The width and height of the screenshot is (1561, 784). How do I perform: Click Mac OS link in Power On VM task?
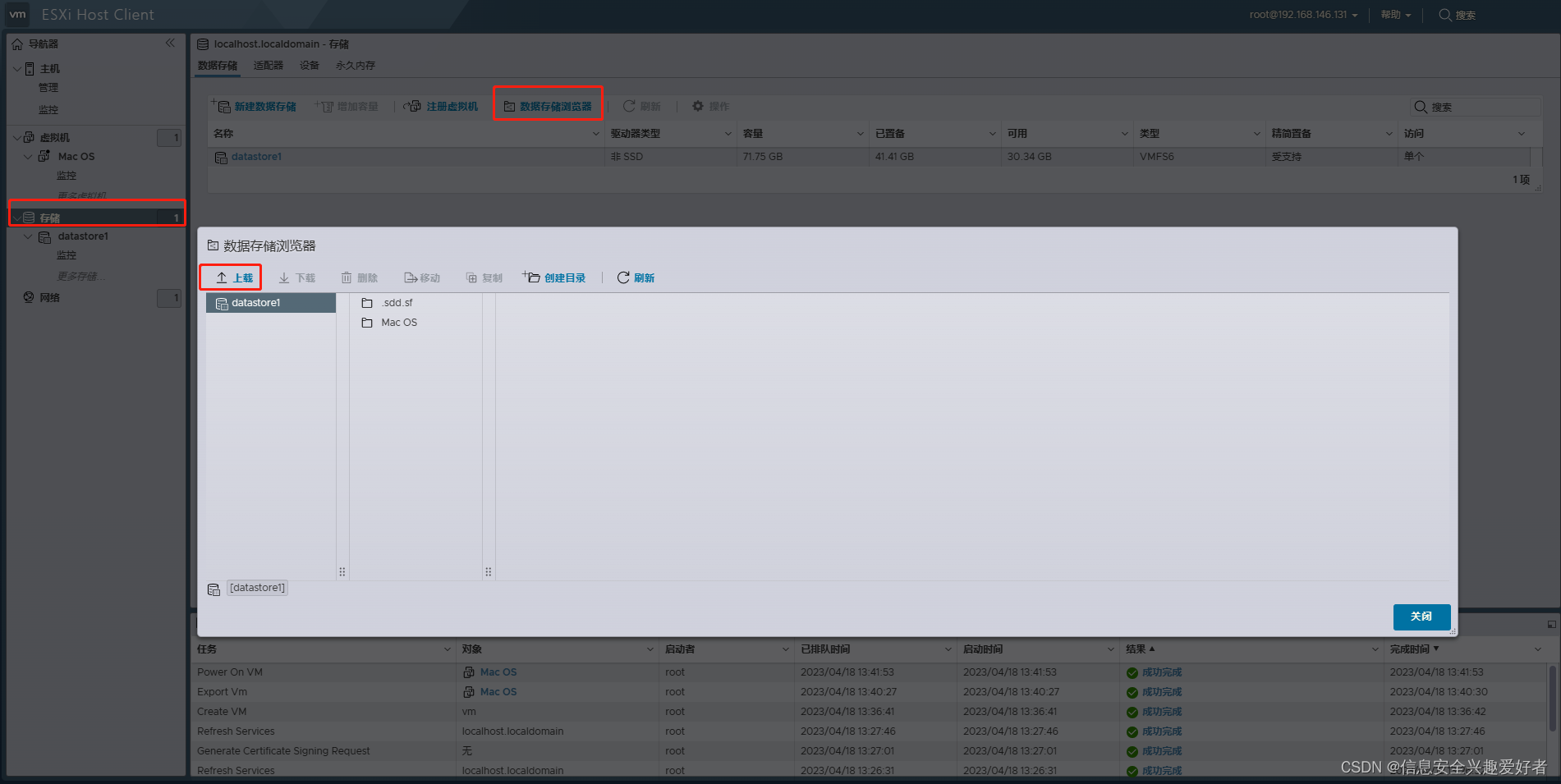point(498,672)
